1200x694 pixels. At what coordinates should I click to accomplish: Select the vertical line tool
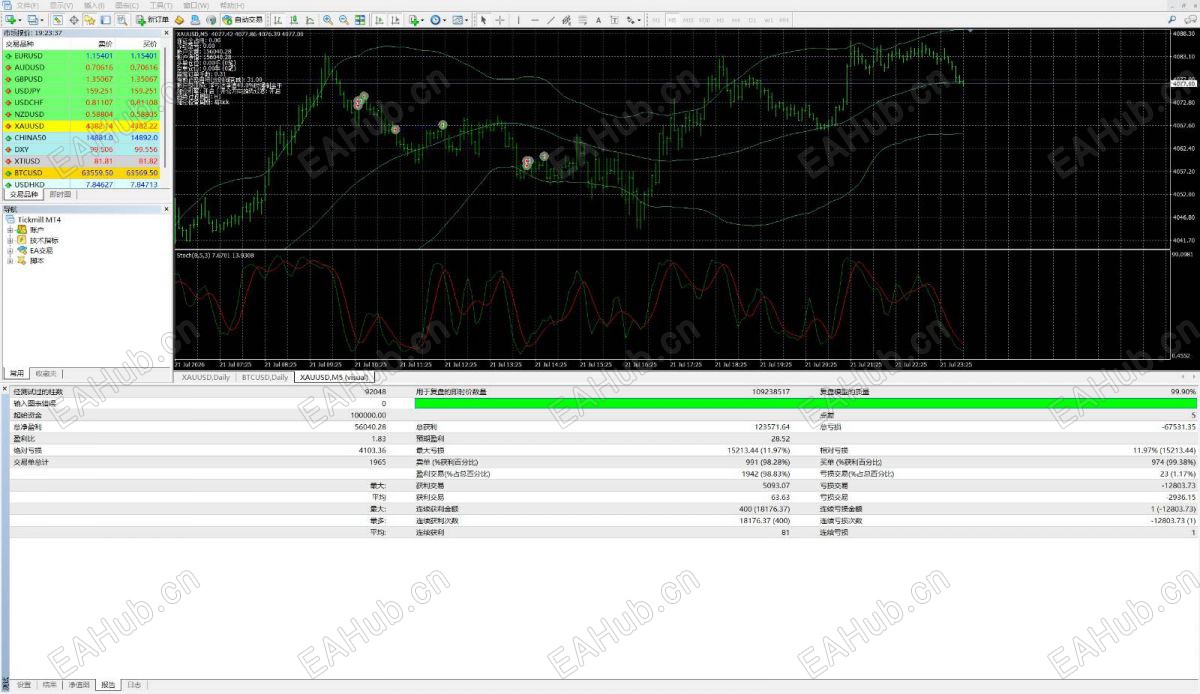click(x=518, y=20)
